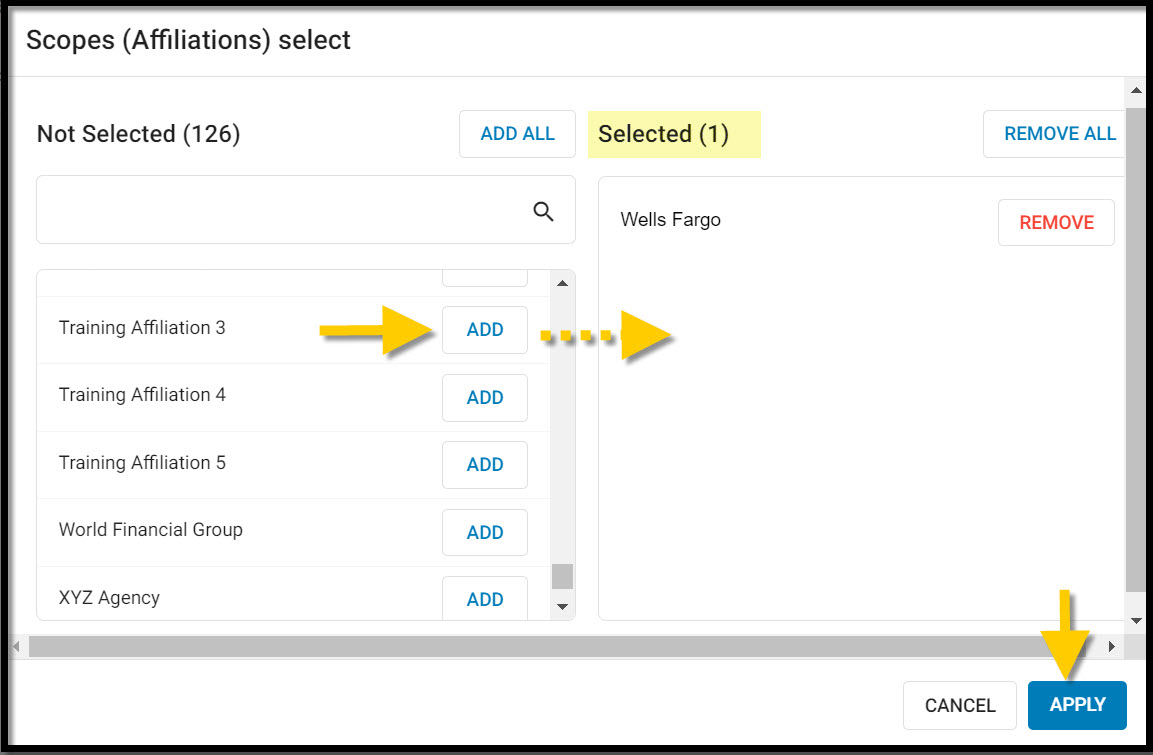This screenshot has width=1153, height=755.
Task: Add Training Affiliation 5
Action: (485, 465)
